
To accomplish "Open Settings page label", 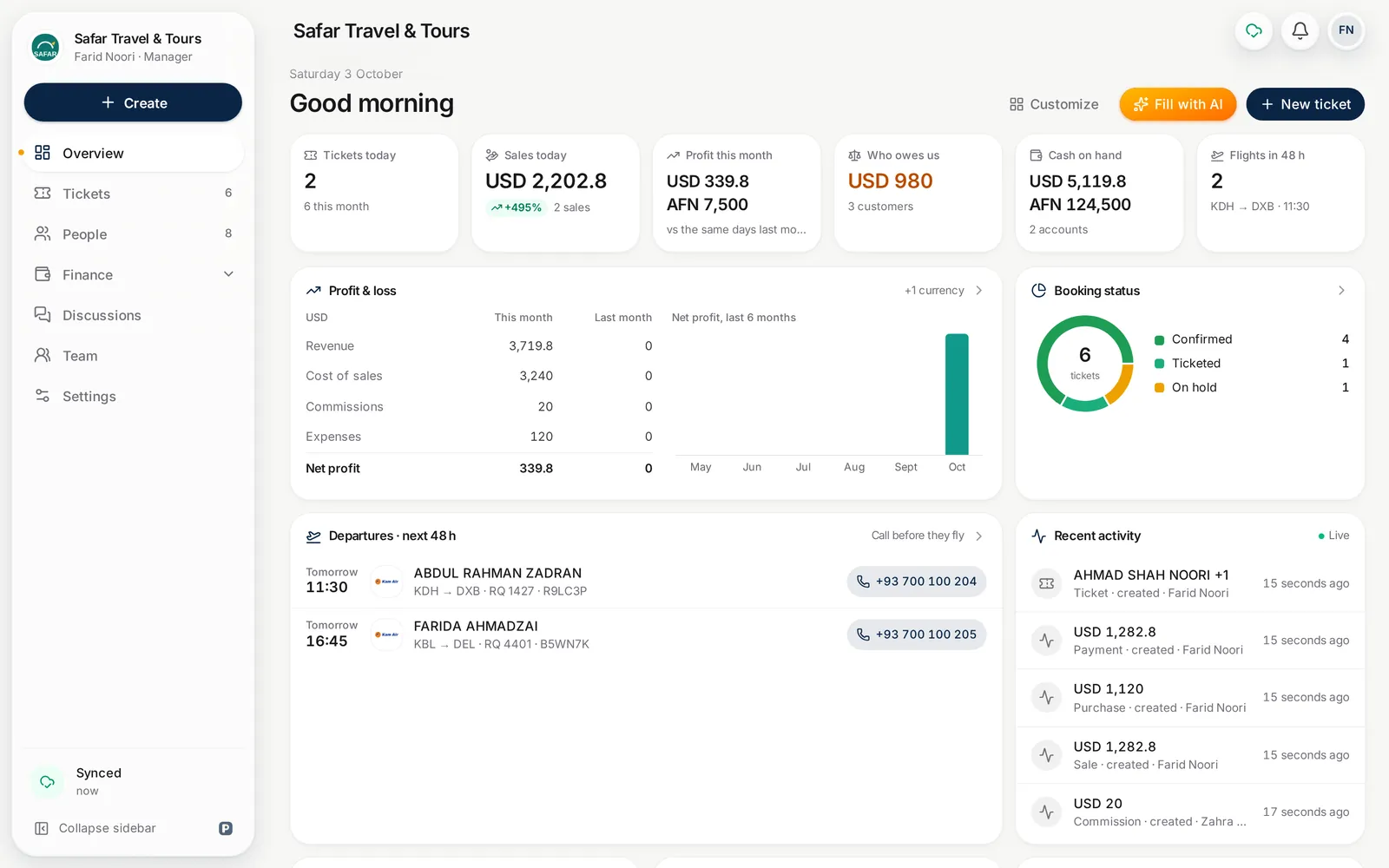I will pos(89,396).
